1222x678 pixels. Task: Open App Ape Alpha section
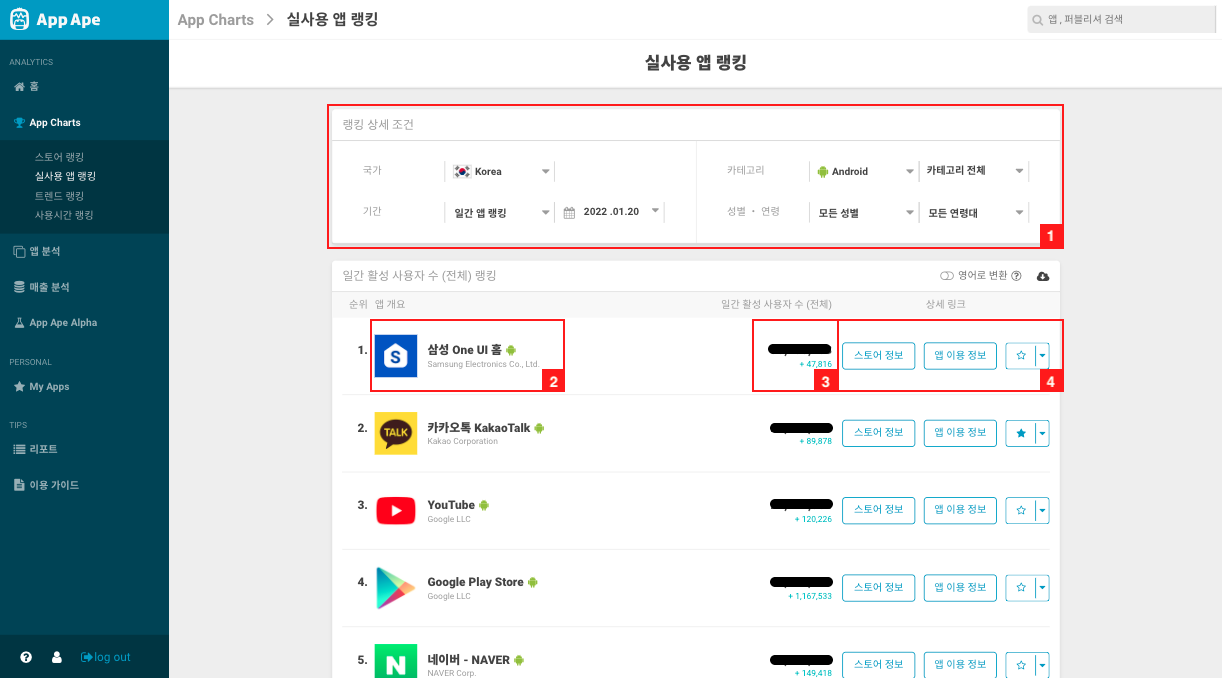[55, 323]
